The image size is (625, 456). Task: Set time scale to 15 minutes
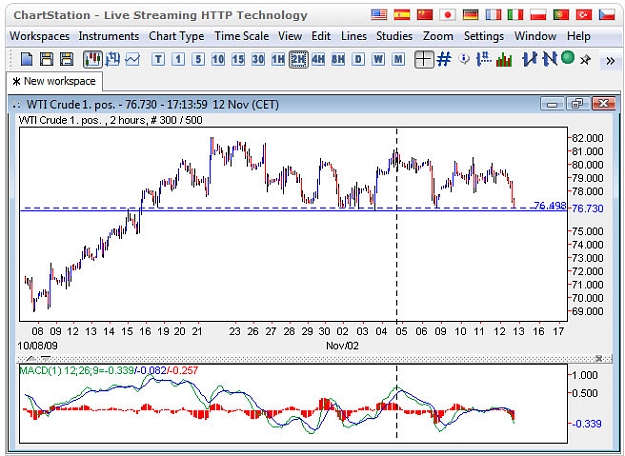pyautogui.click(x=238, y=60)
